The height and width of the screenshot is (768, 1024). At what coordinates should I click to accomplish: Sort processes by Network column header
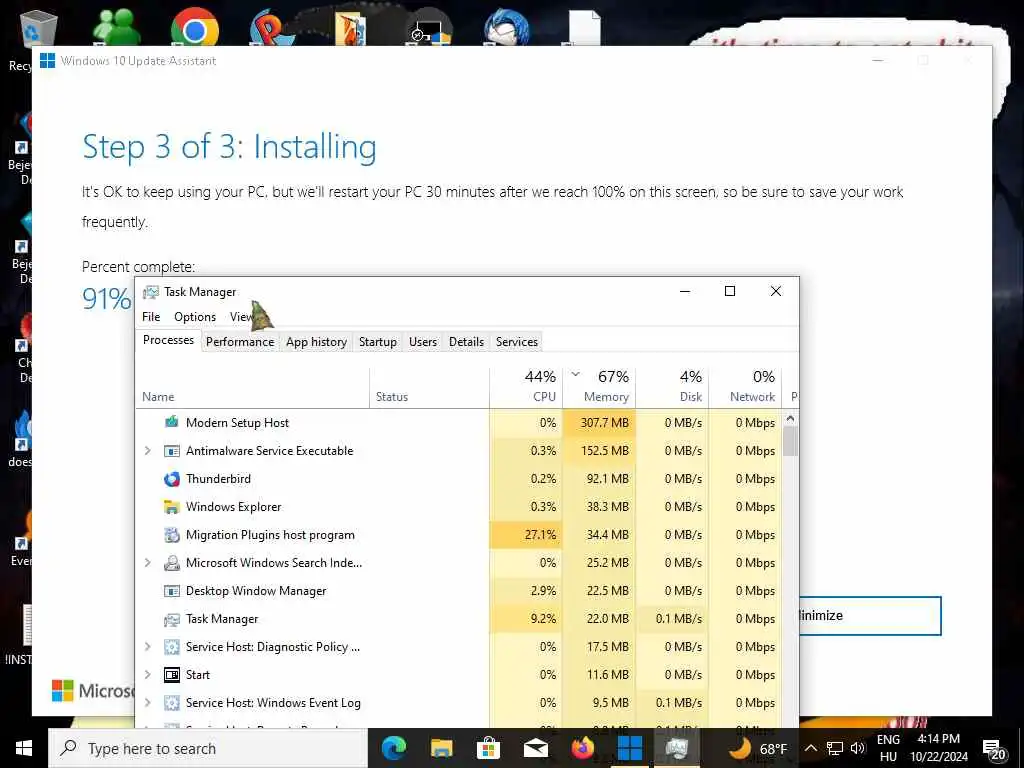[x=745, y=388]
